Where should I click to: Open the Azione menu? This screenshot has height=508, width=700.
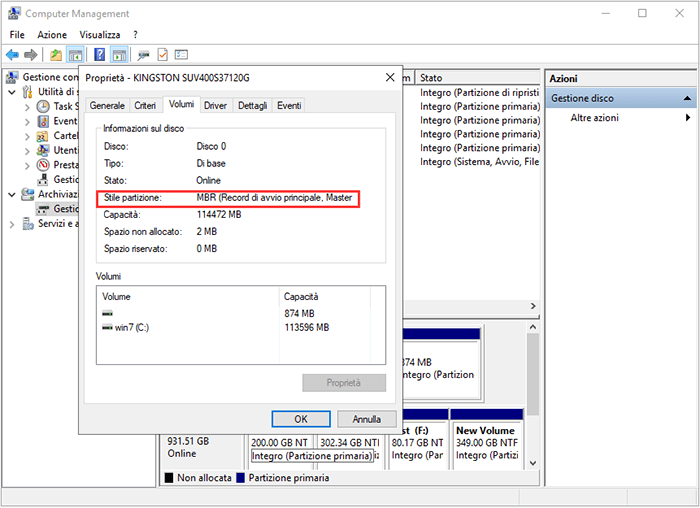(52, 35)
